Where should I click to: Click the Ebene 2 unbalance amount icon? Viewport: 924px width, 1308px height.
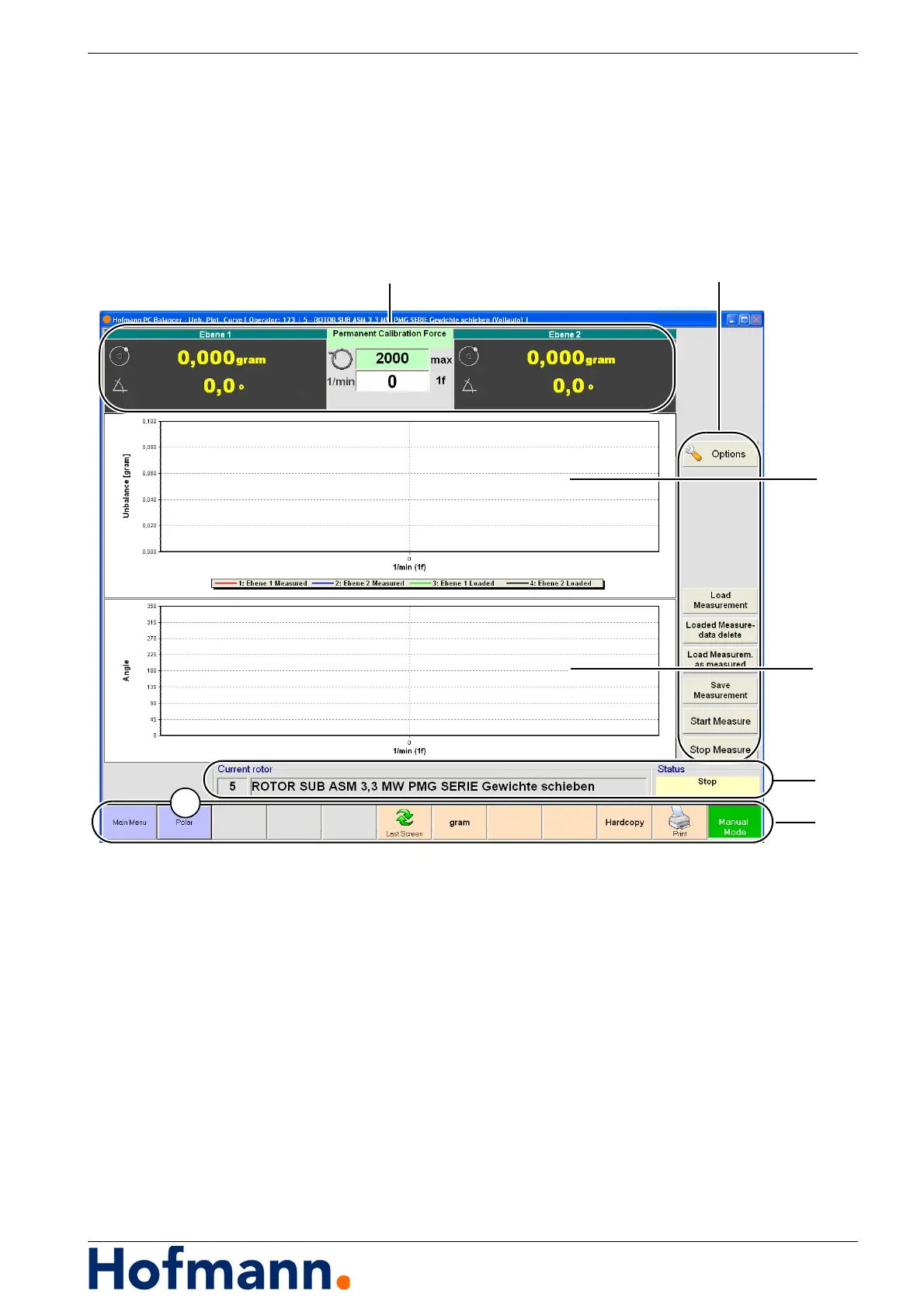click(468, 356)
